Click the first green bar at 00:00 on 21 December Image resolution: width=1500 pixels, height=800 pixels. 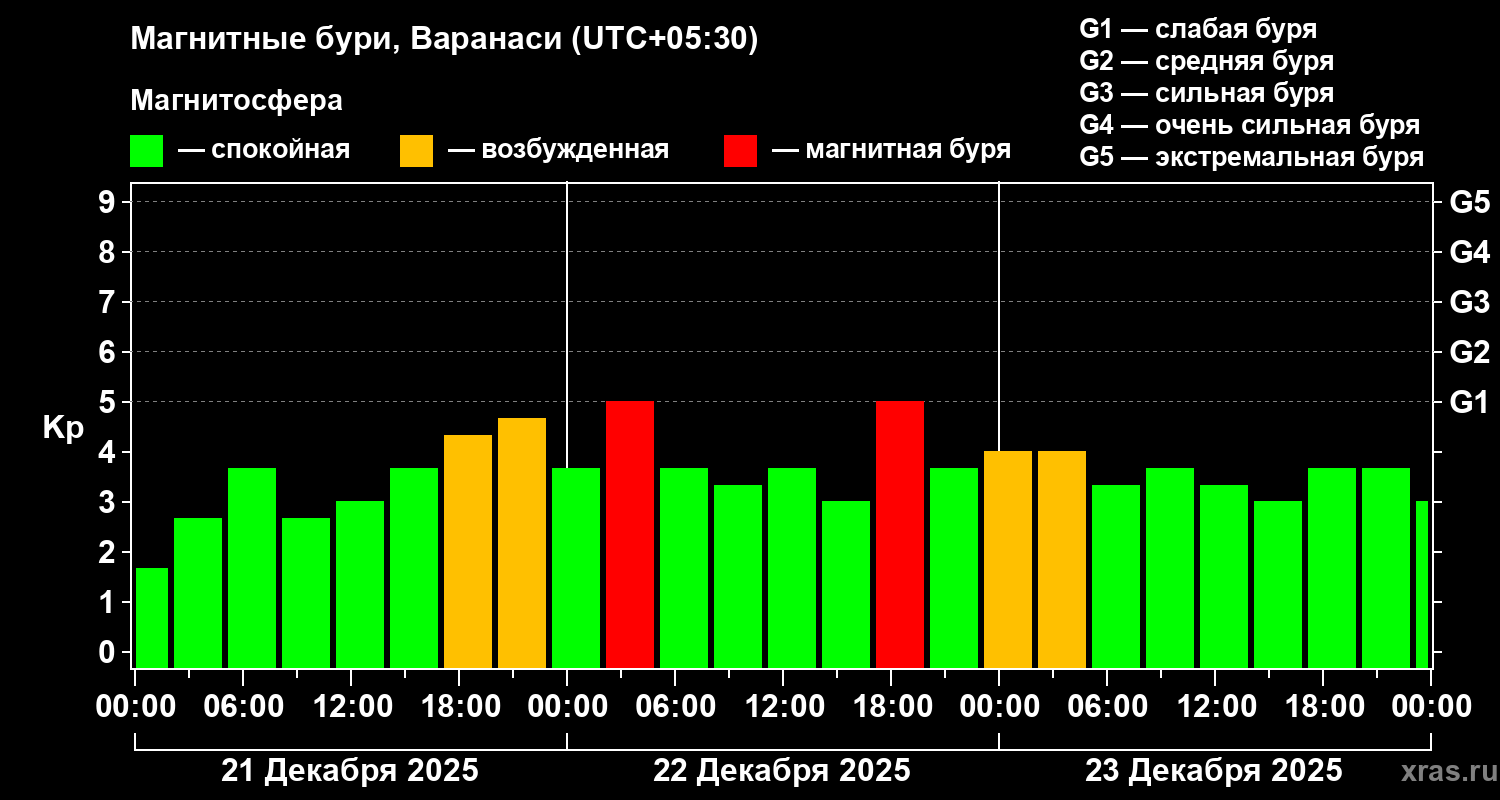click(152, 618)
